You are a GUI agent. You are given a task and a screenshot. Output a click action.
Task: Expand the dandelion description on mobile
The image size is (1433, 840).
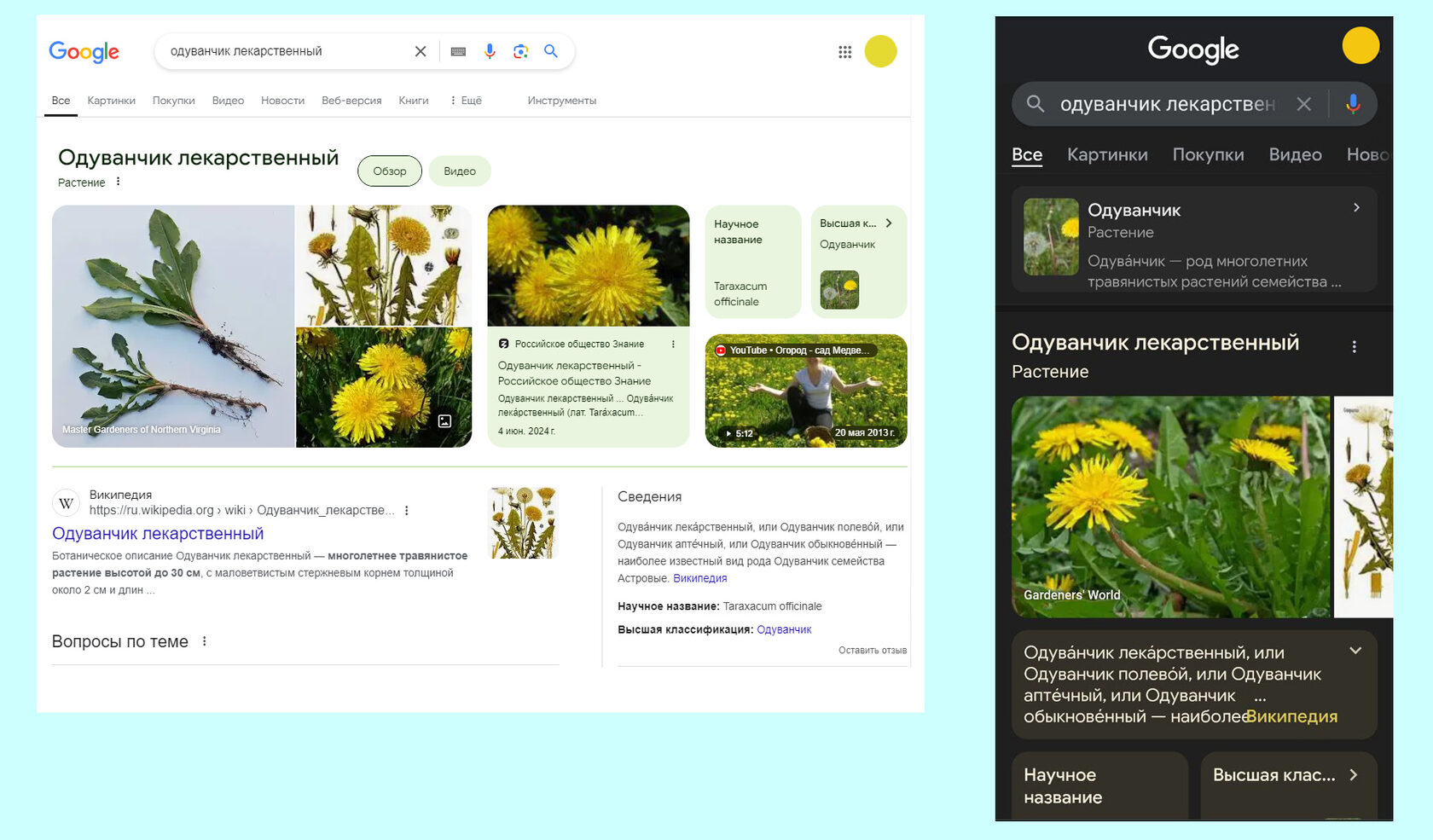click(x=1356, y=652)
